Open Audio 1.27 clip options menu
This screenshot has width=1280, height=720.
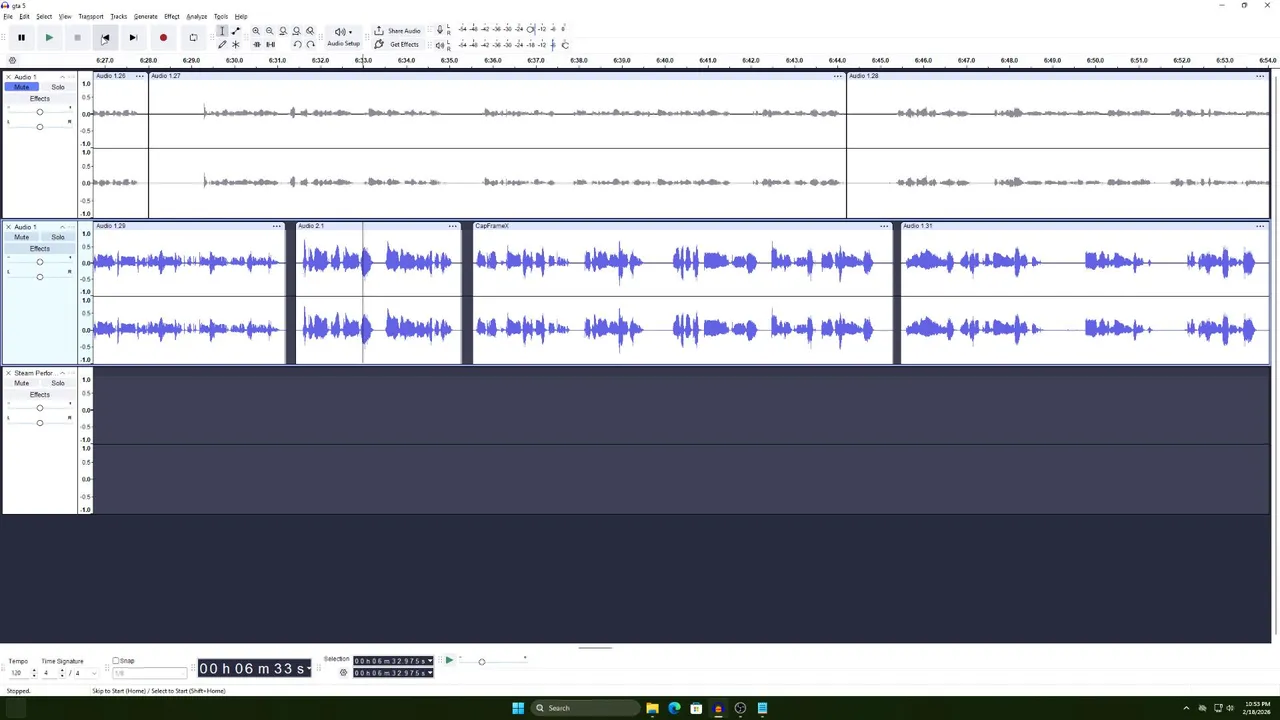point(838,76)
